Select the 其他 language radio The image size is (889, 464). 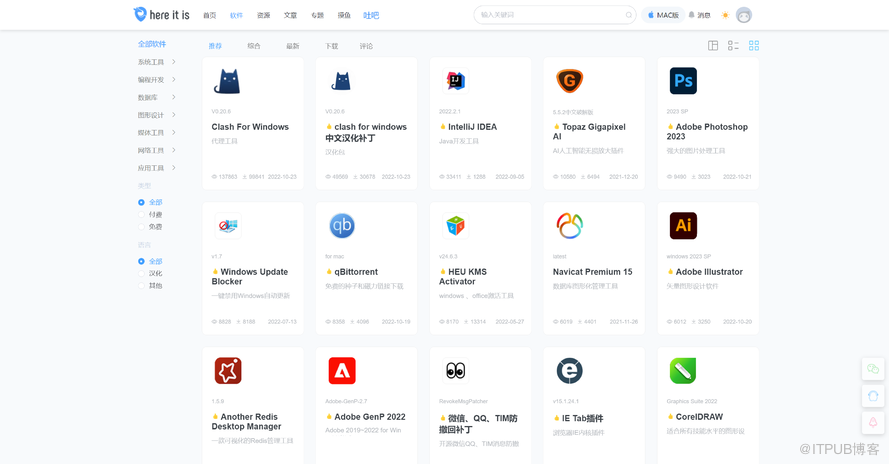150,285
